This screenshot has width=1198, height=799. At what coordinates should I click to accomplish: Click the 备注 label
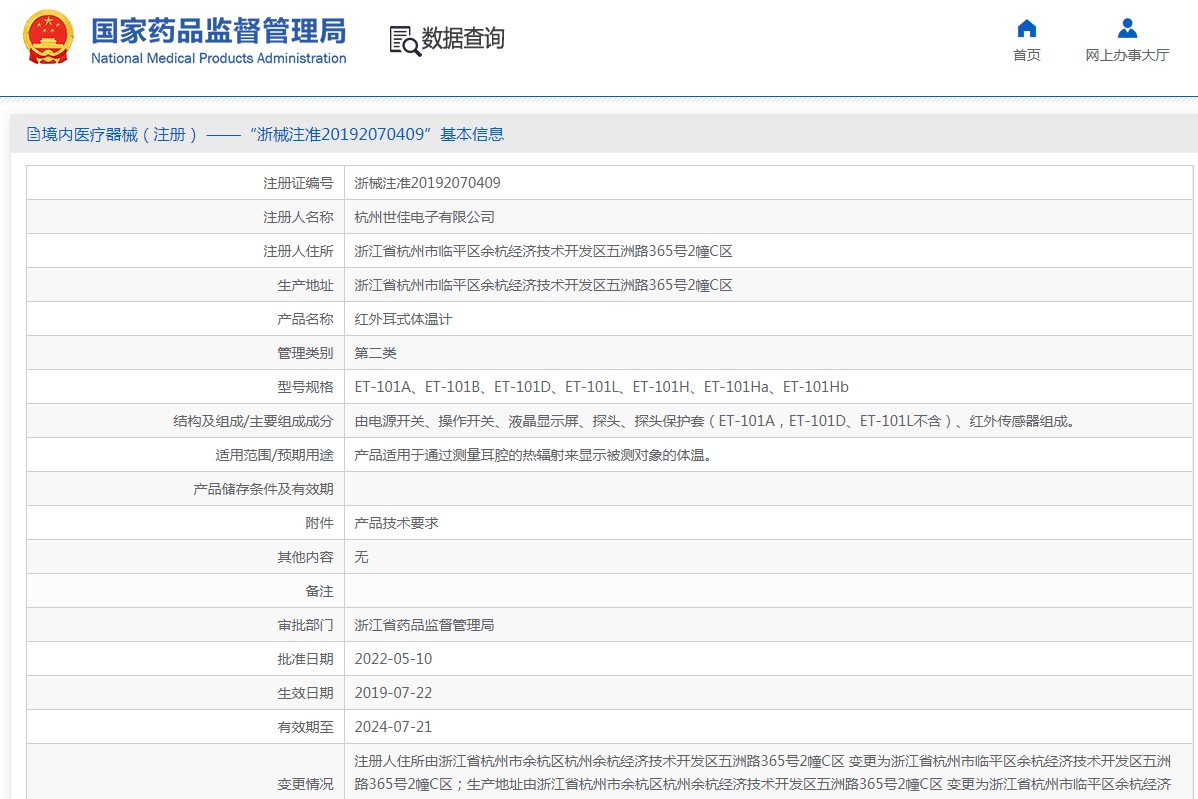click(x=319, y=591)
